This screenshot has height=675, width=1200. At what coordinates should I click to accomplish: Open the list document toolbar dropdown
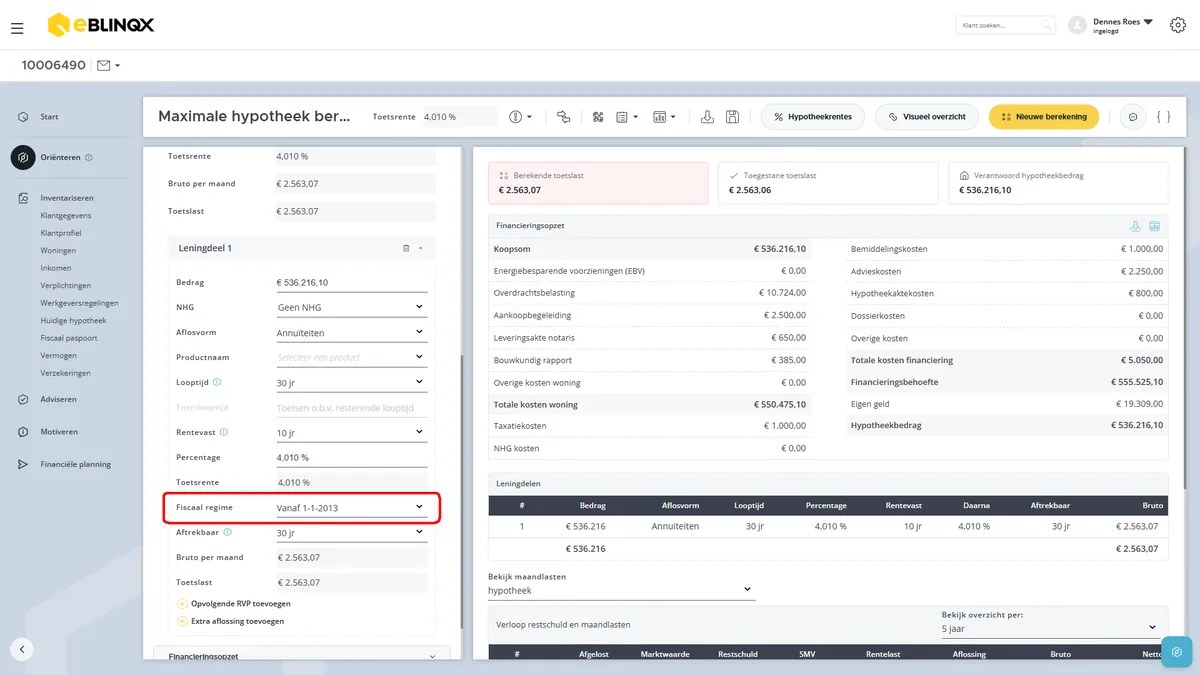point(627,117)
